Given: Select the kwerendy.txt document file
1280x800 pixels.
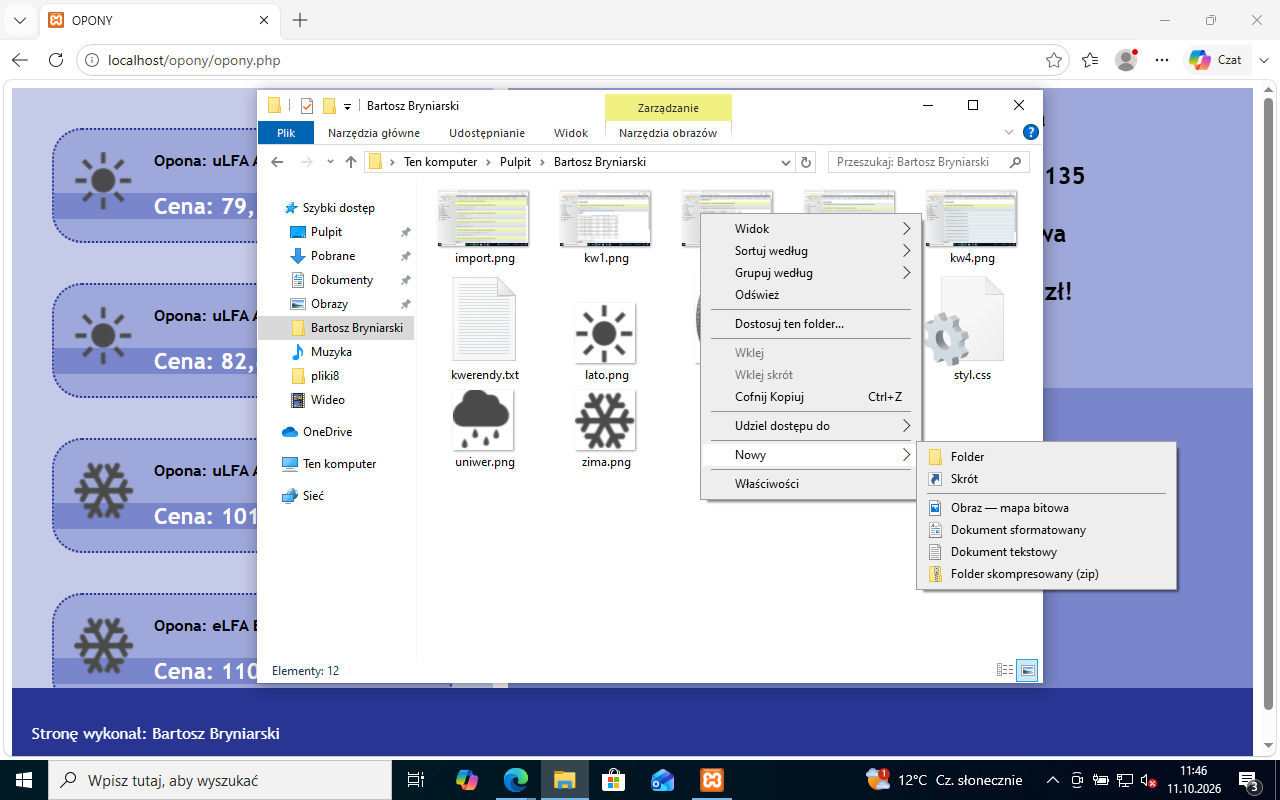Looking at the screenshot, I should 485,320.
